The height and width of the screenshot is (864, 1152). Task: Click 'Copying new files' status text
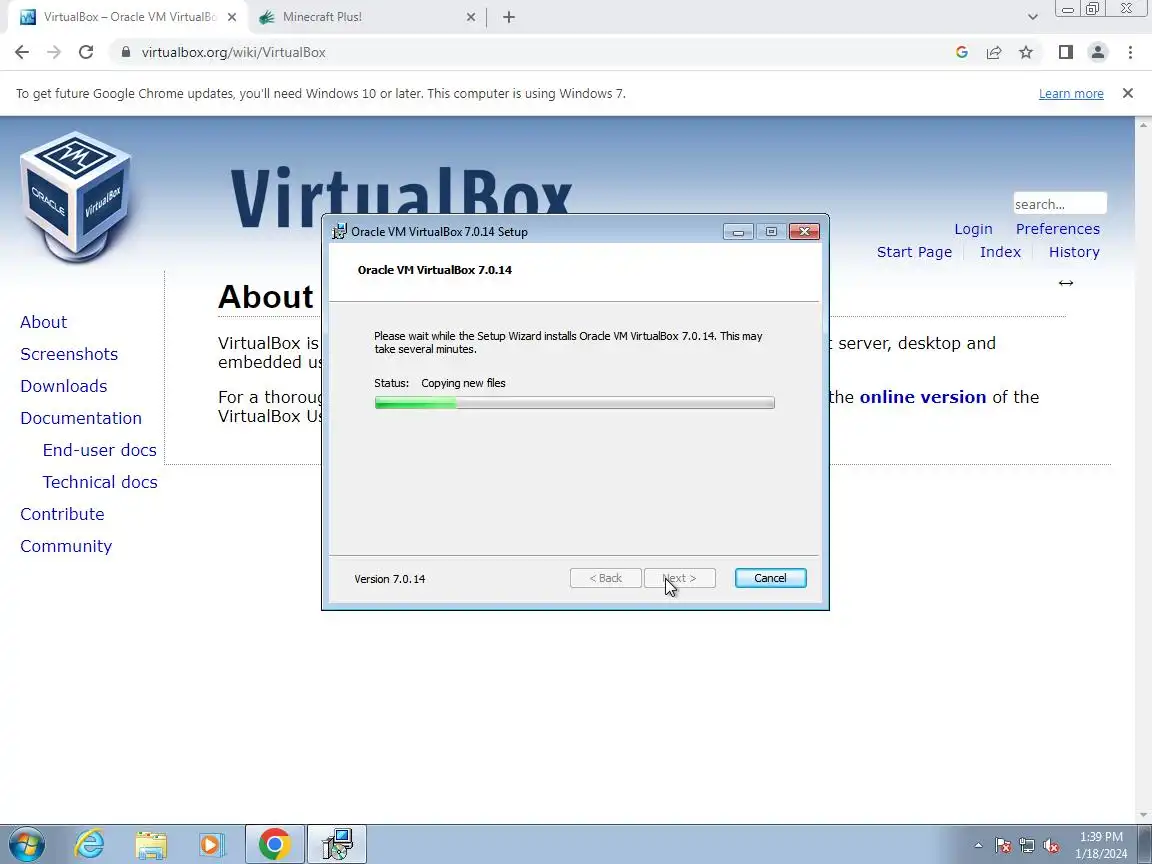pos(463,383)
